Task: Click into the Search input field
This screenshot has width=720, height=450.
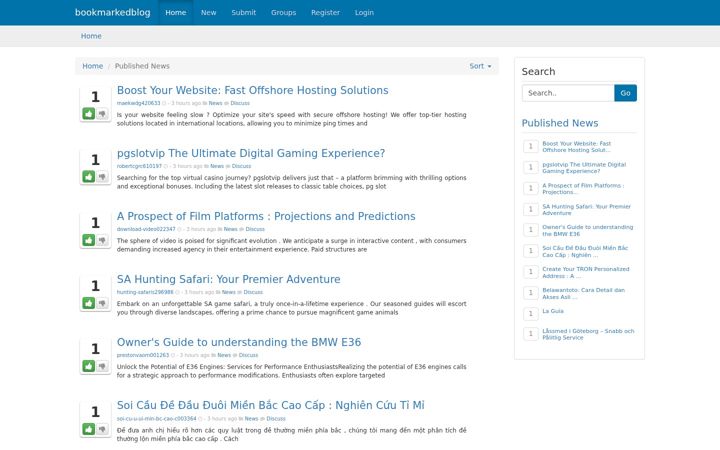Action: pyautogui.click(x=568, y=93)
